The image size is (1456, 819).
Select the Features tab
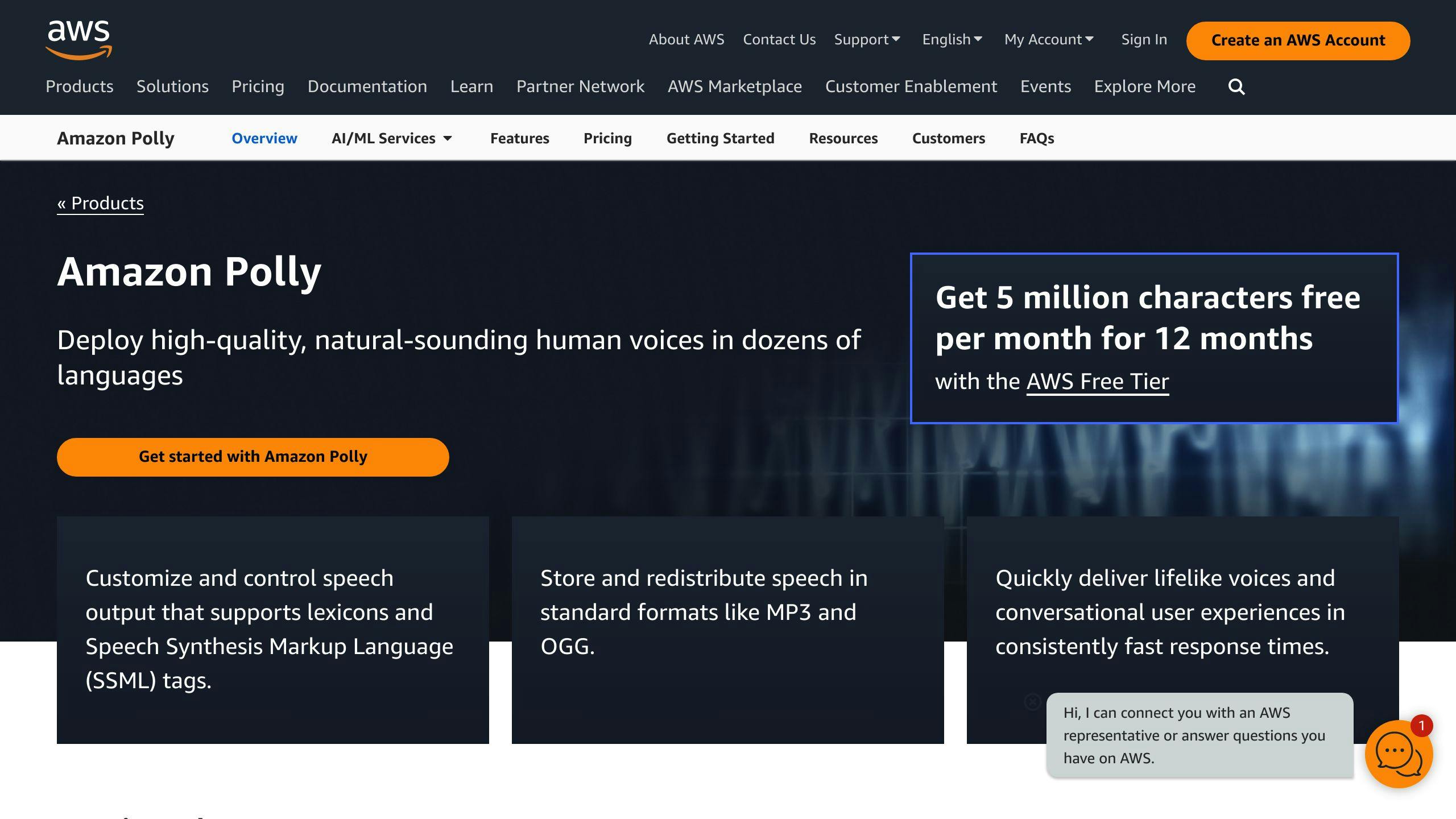point(519,138)
